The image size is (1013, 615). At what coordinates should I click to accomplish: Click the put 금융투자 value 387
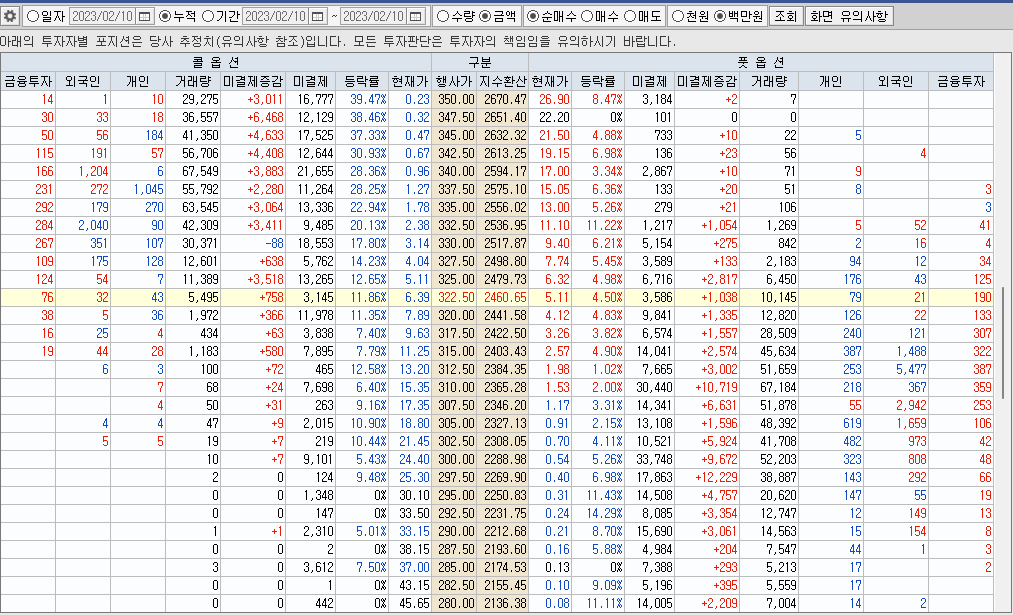click(961, 370)
